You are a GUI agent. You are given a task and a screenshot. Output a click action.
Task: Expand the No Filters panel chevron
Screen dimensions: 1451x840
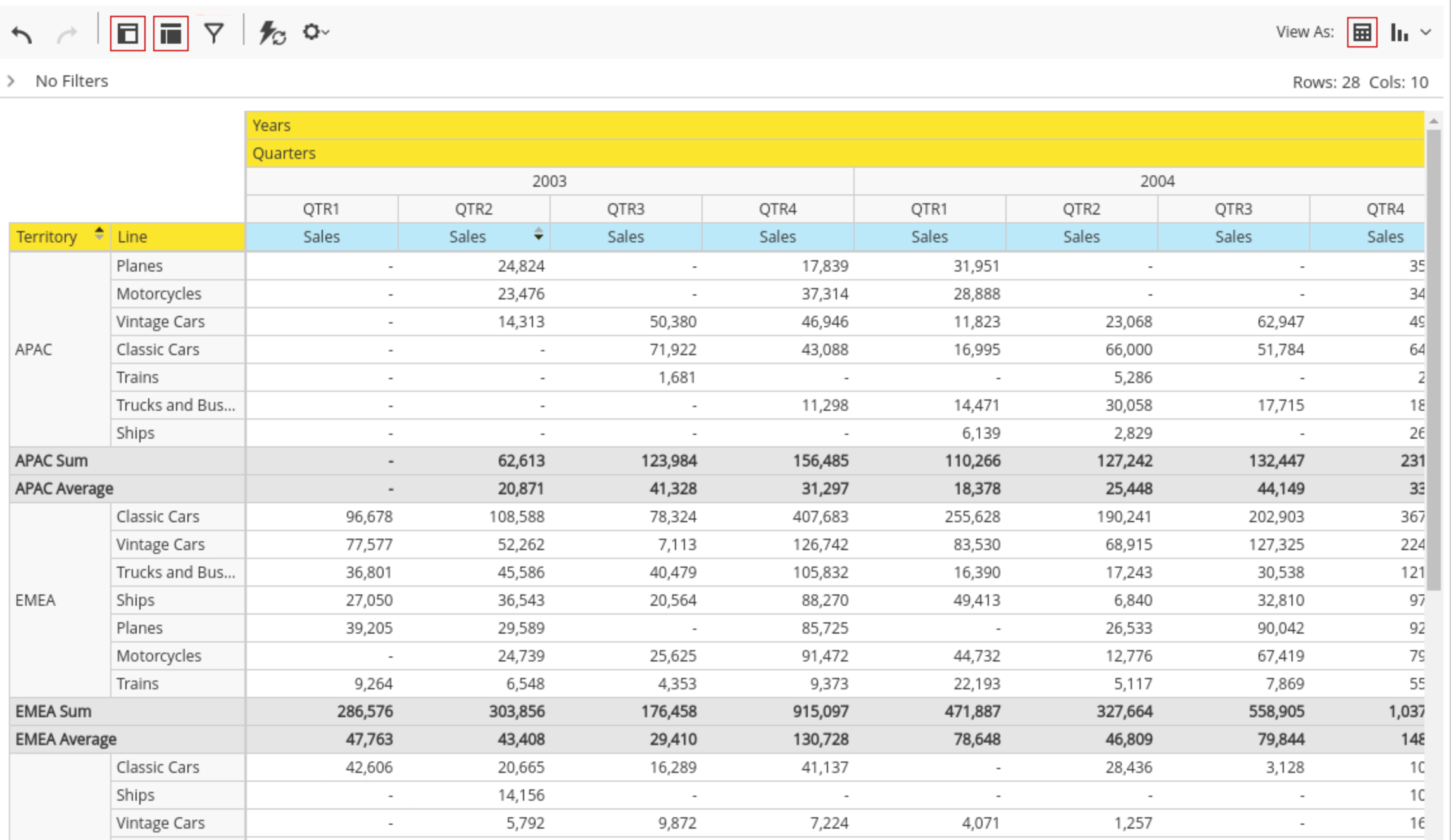[x=11, y=81]
